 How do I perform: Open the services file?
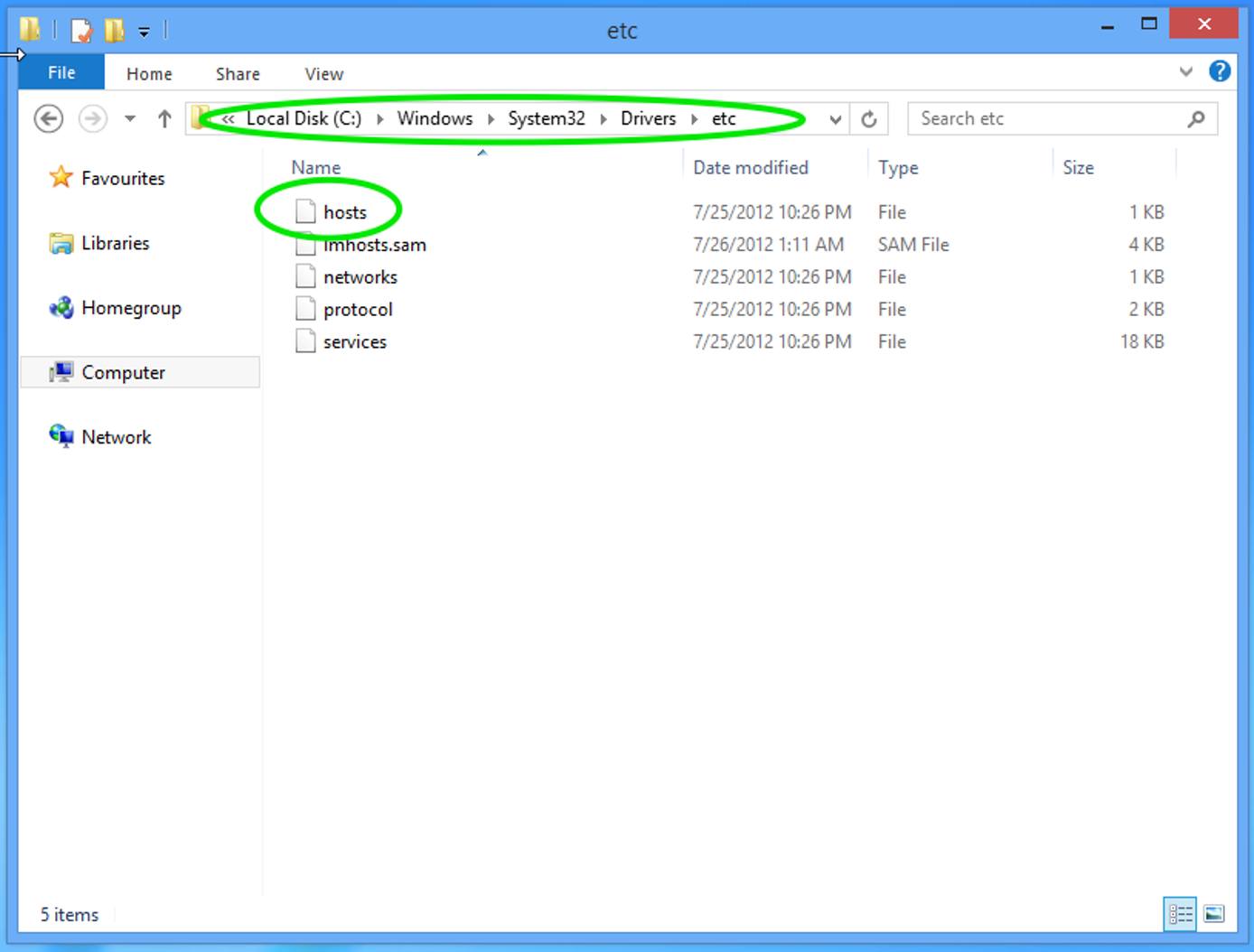(354, 341)
